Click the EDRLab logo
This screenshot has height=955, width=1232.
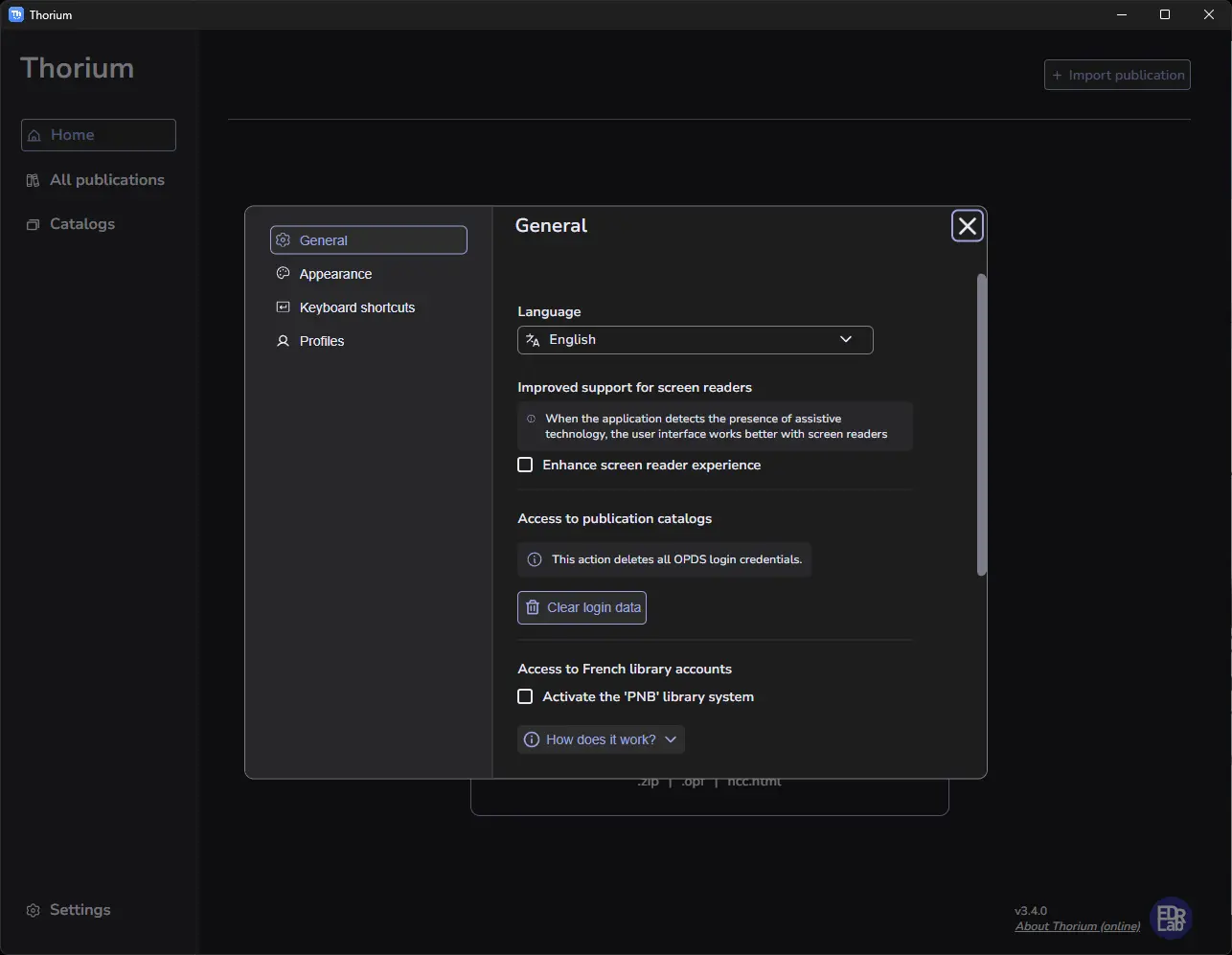1171,919
